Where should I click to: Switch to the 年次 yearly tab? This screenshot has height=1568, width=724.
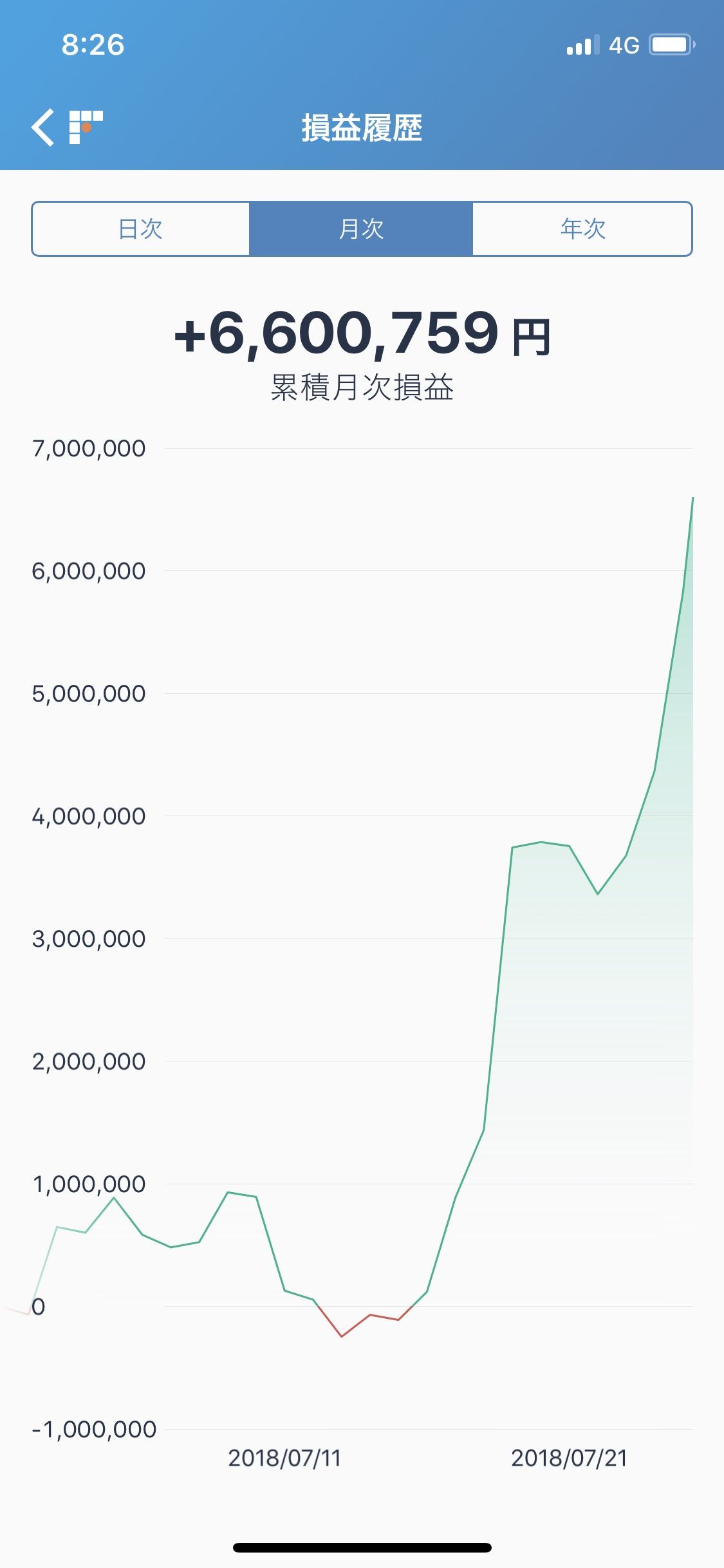(582, 229)
